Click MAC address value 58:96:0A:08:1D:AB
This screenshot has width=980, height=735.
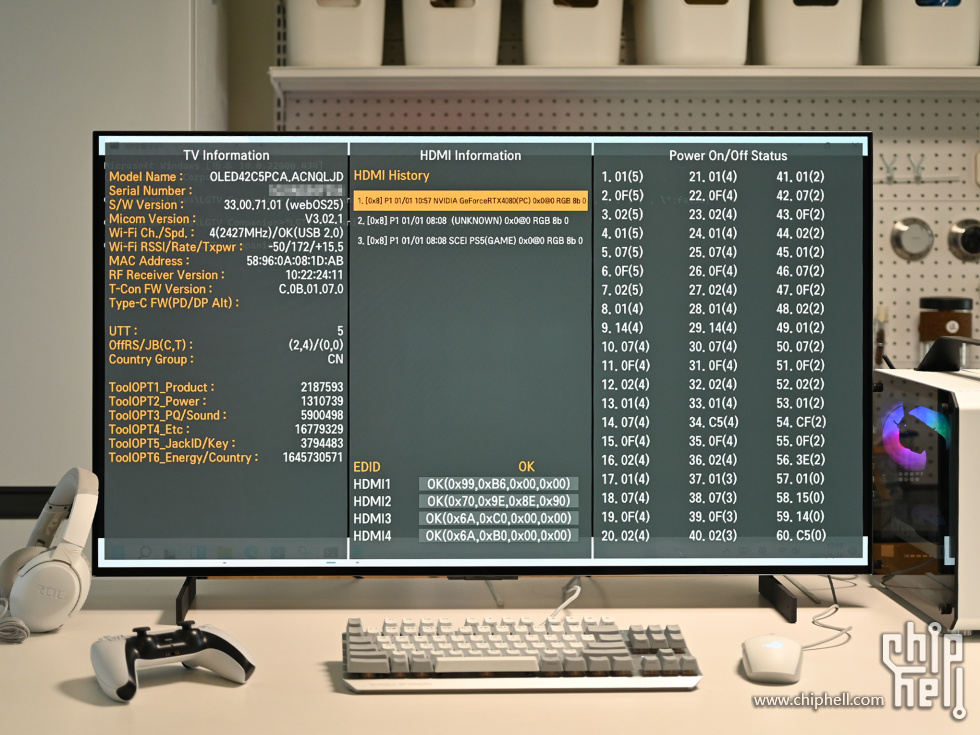(294, 261)
